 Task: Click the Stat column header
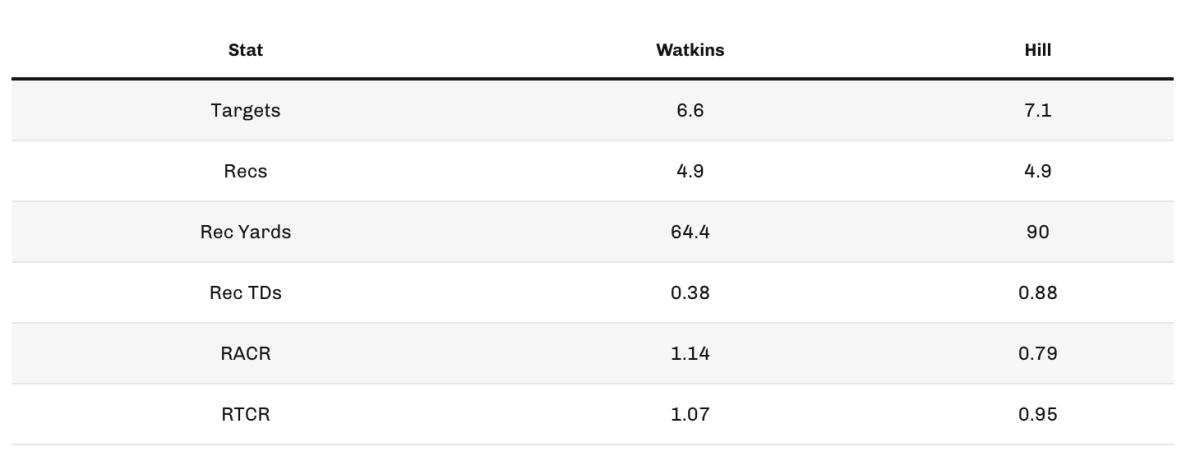(245, 50)
